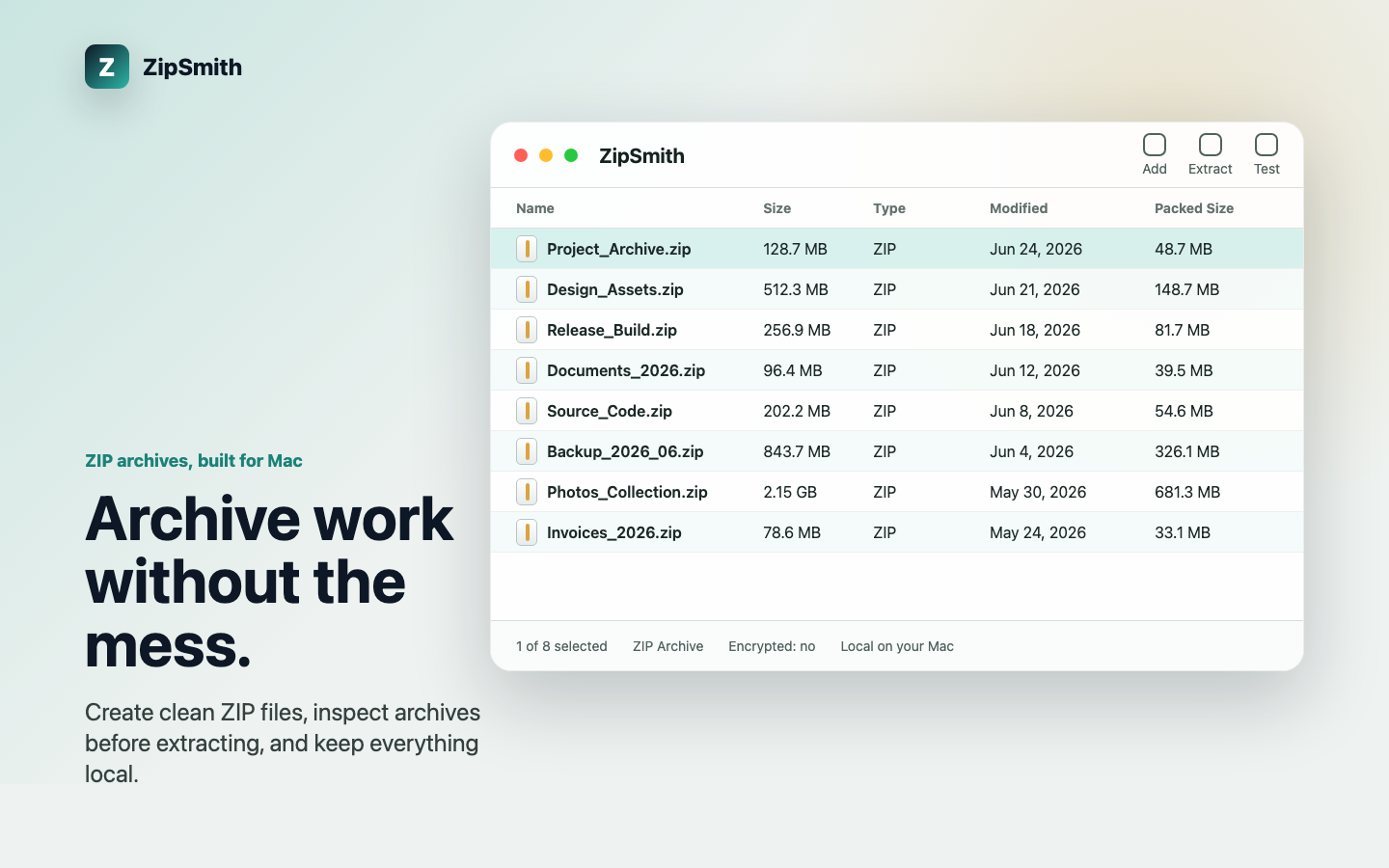The image size is (1389, 868).
Task: Click the 'Encrypted: no' status entry
Action: click(x=772, y=646)
